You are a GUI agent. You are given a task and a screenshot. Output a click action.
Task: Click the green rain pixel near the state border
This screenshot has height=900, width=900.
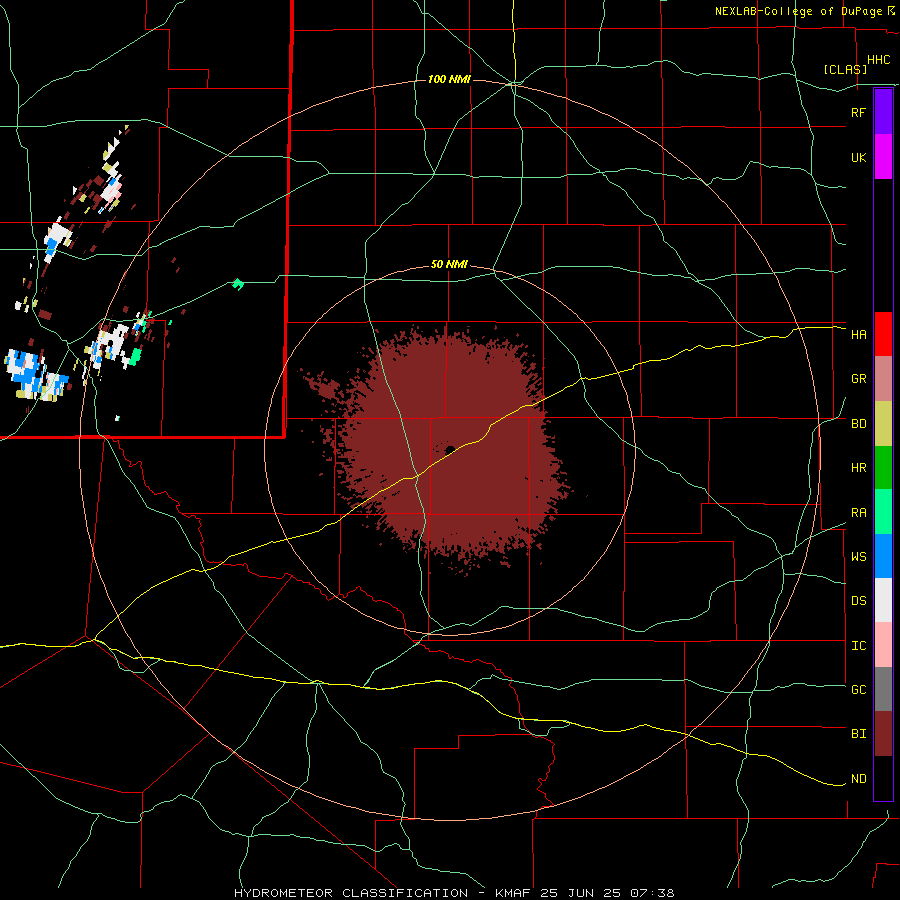click(x=237, y=284)
